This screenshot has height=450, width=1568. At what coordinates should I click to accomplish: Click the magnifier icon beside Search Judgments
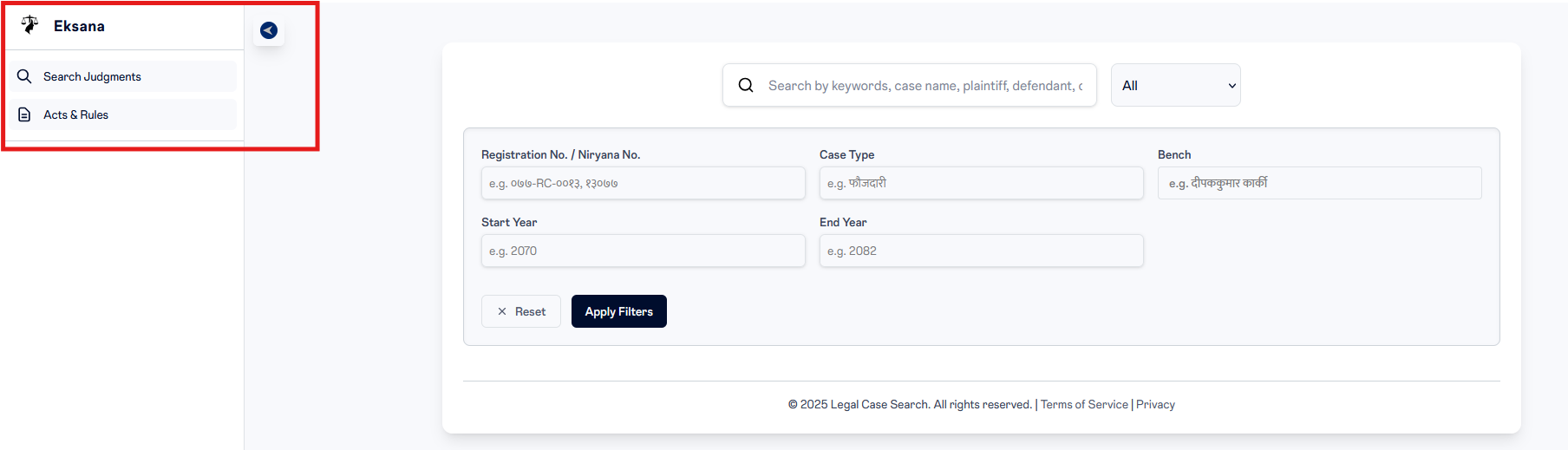(24, 76)
